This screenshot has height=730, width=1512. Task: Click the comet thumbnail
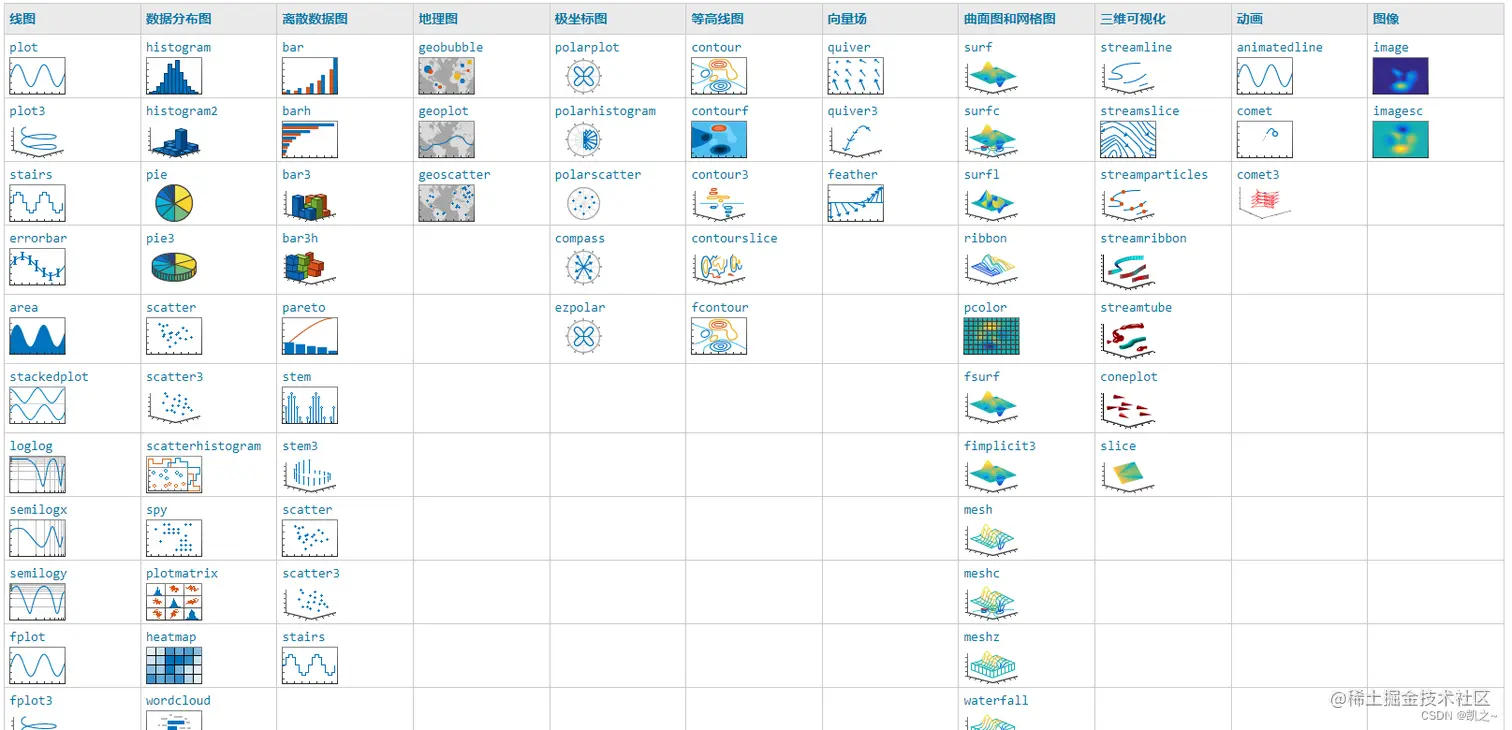click(1265, 140)
